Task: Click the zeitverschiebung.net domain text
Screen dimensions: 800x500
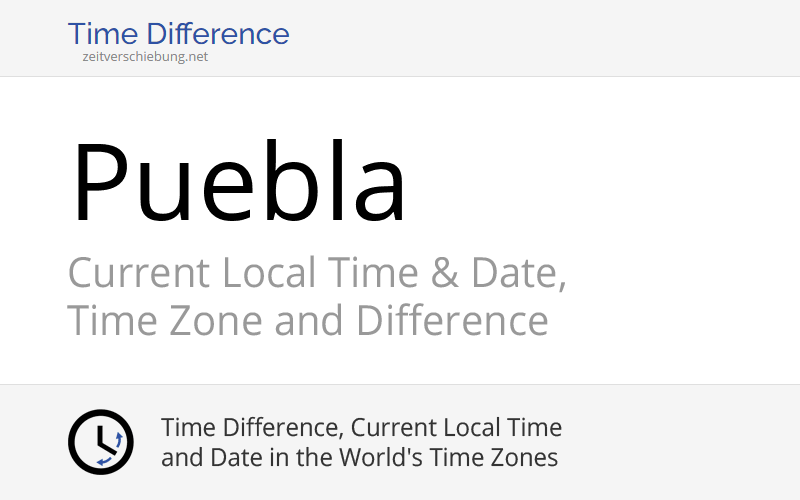Action: pyautogui.click(x=145, y=57)
